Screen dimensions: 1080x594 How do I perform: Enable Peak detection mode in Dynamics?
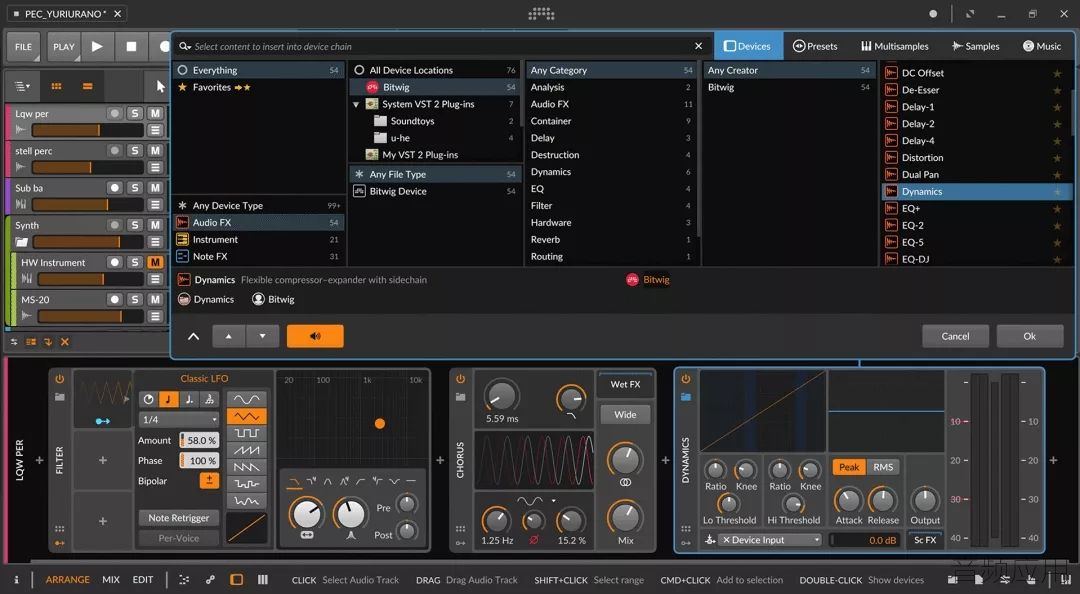point(849,467)
